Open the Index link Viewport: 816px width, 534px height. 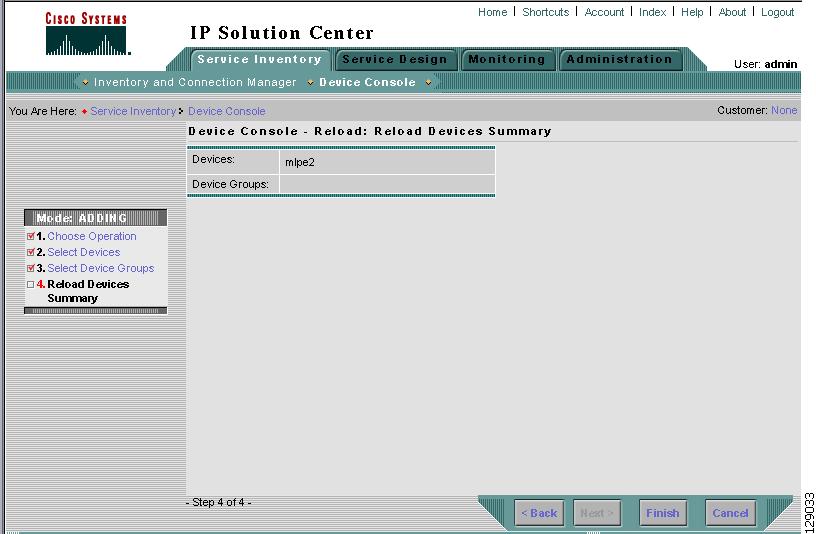coord(652,12)
